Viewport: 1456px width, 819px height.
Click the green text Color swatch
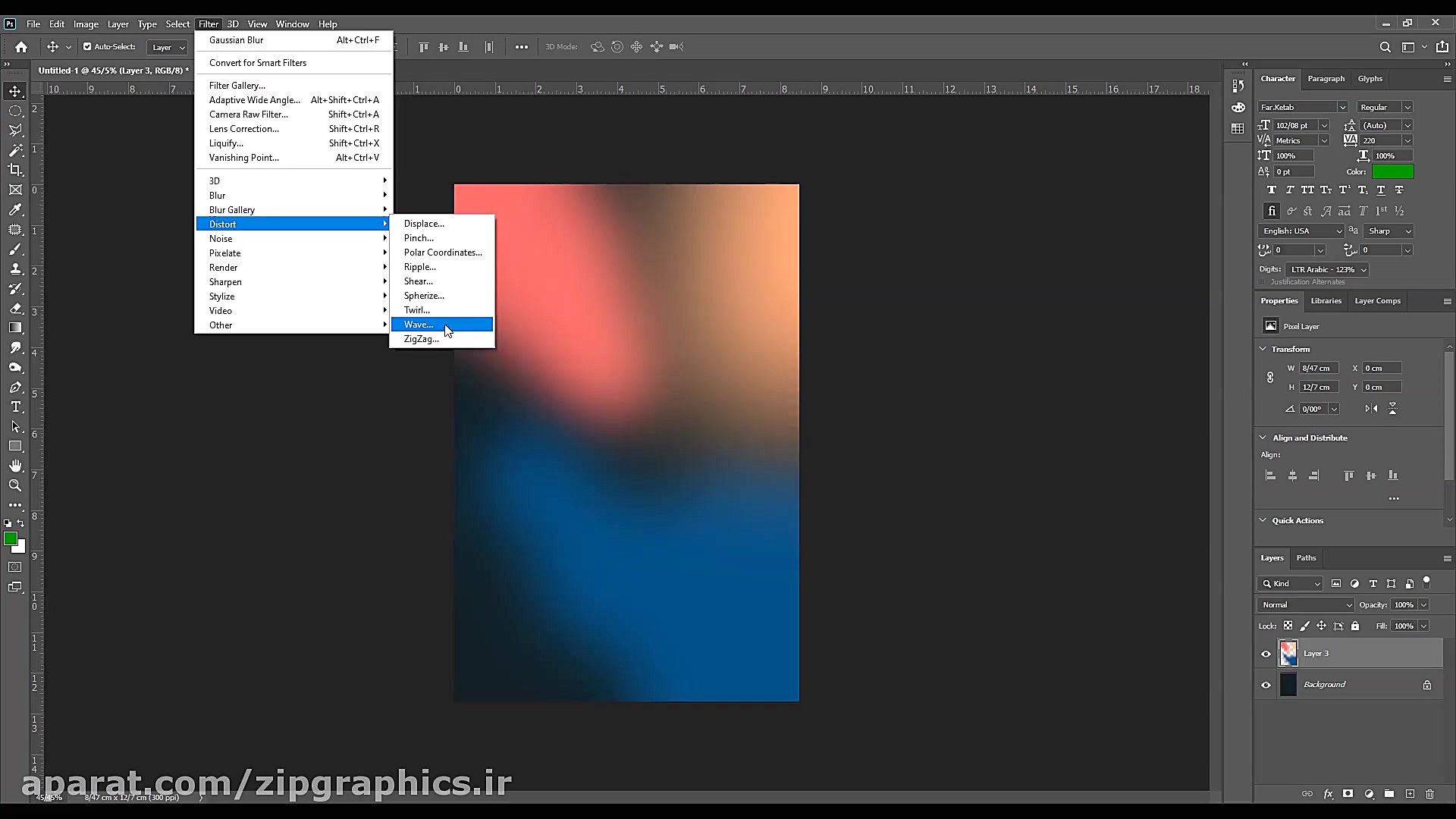(1392, 172)
